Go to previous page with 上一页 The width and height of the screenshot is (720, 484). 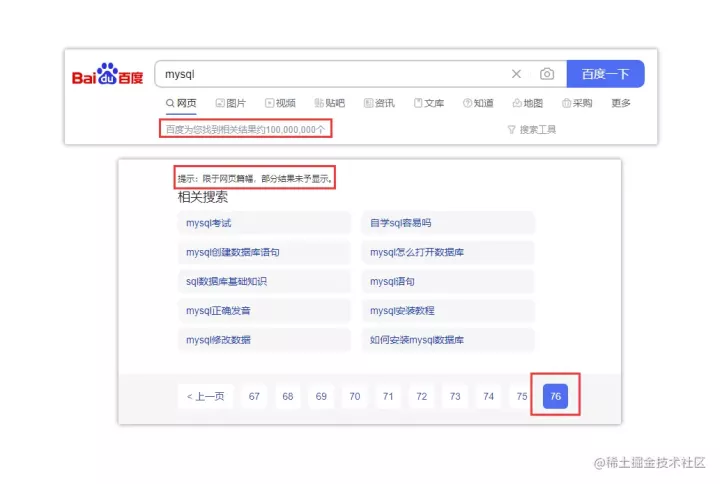pos(205,396)
